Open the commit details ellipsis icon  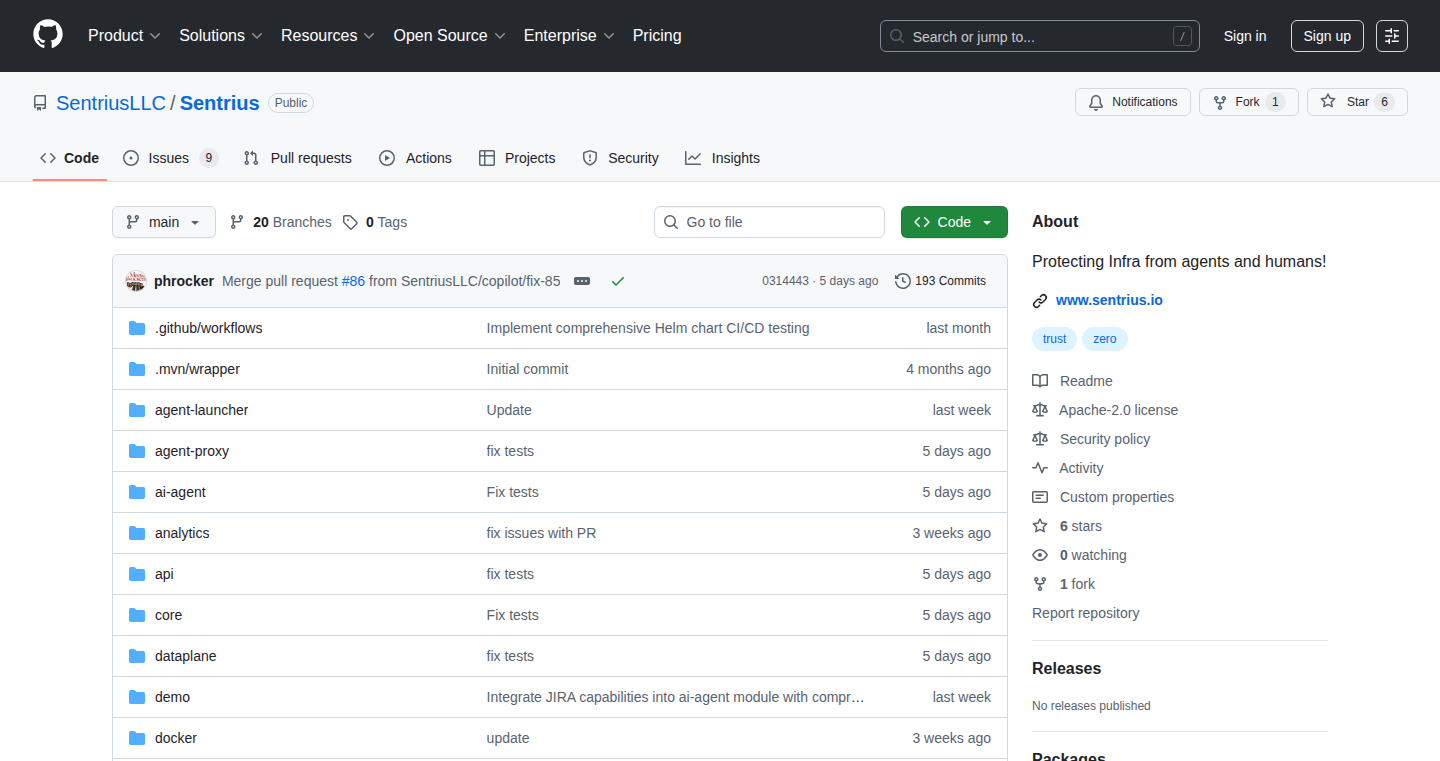[x=582, y=281]
